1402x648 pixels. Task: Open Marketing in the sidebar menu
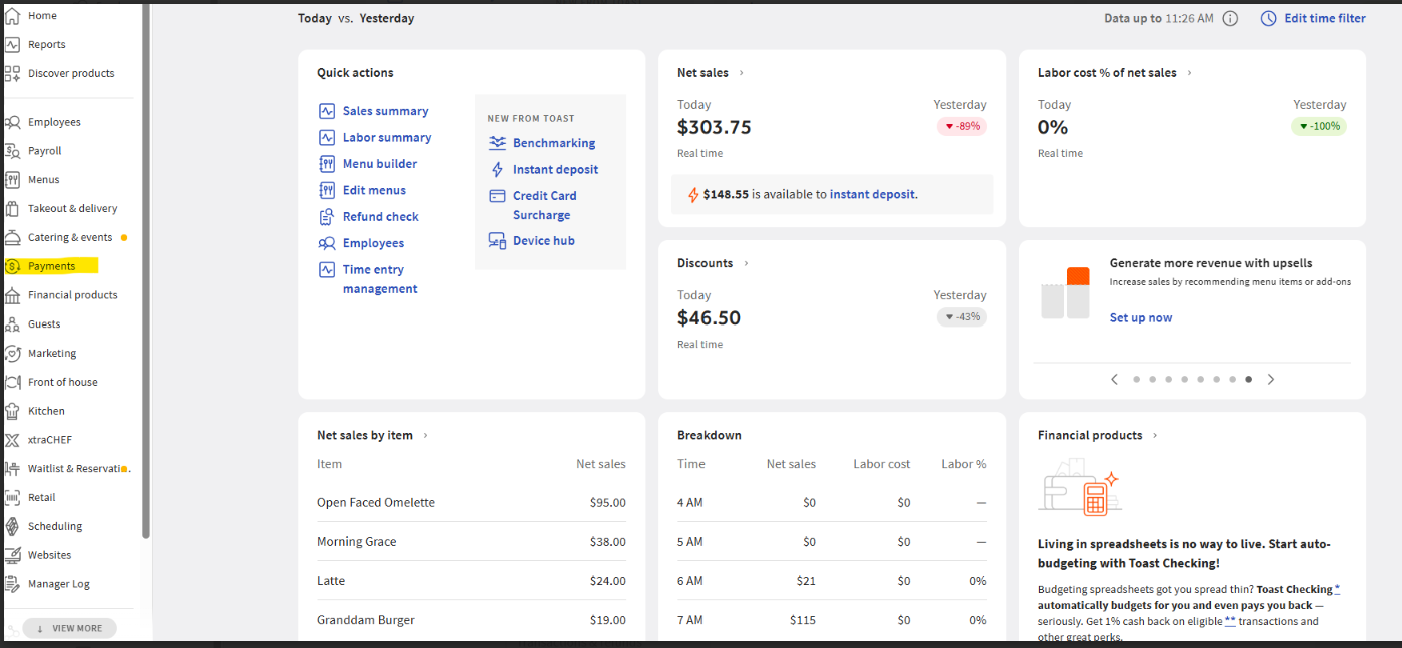[x=52, y=353]
